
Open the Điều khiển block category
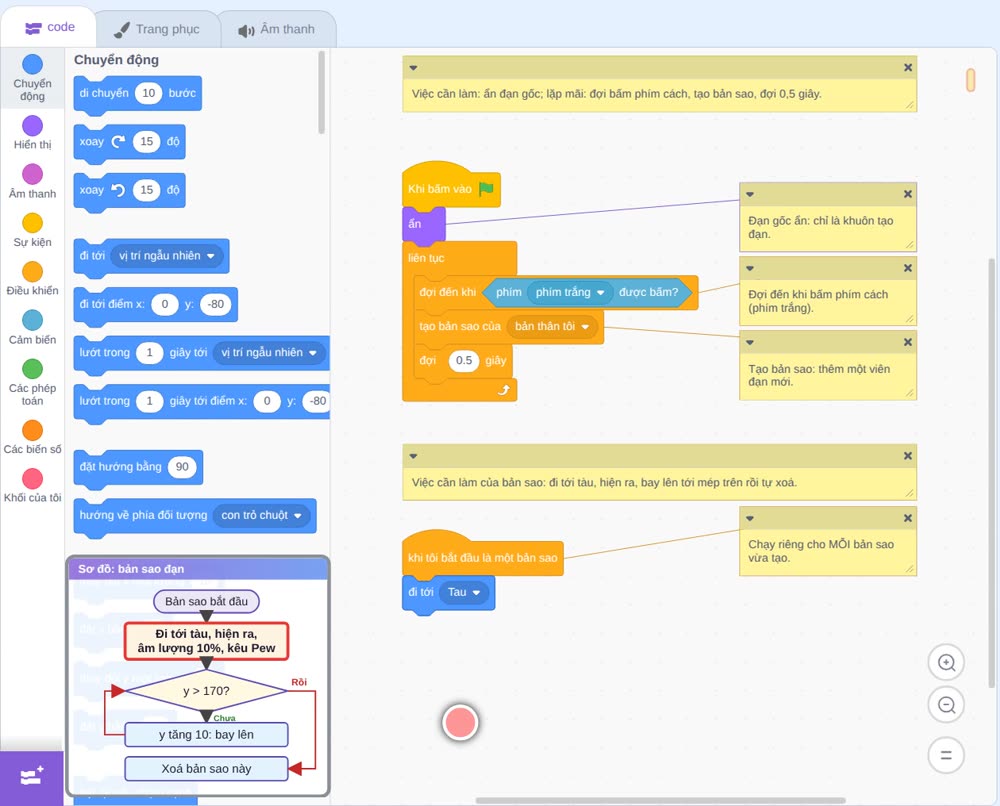point(32,279)
